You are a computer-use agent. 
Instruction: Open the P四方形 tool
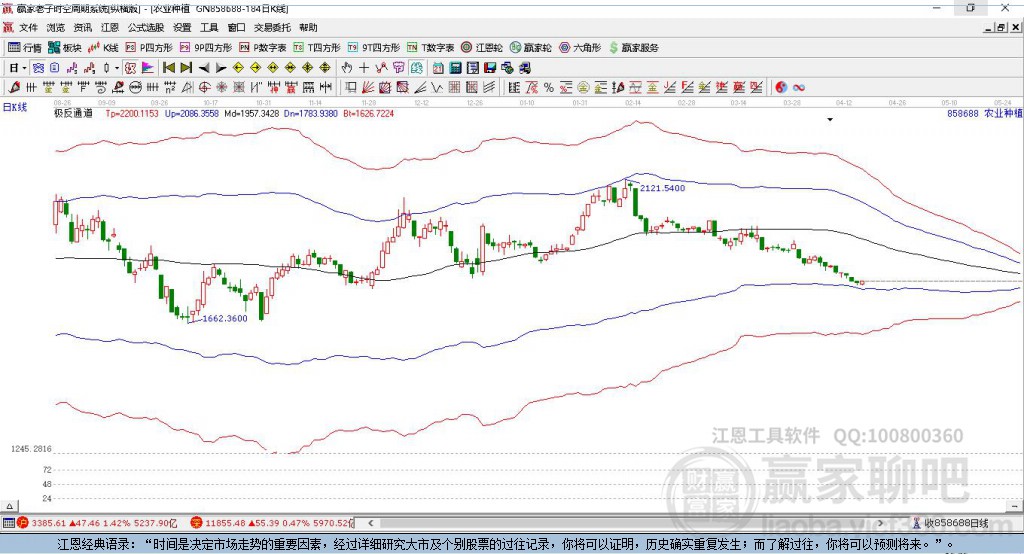point(149,48)
